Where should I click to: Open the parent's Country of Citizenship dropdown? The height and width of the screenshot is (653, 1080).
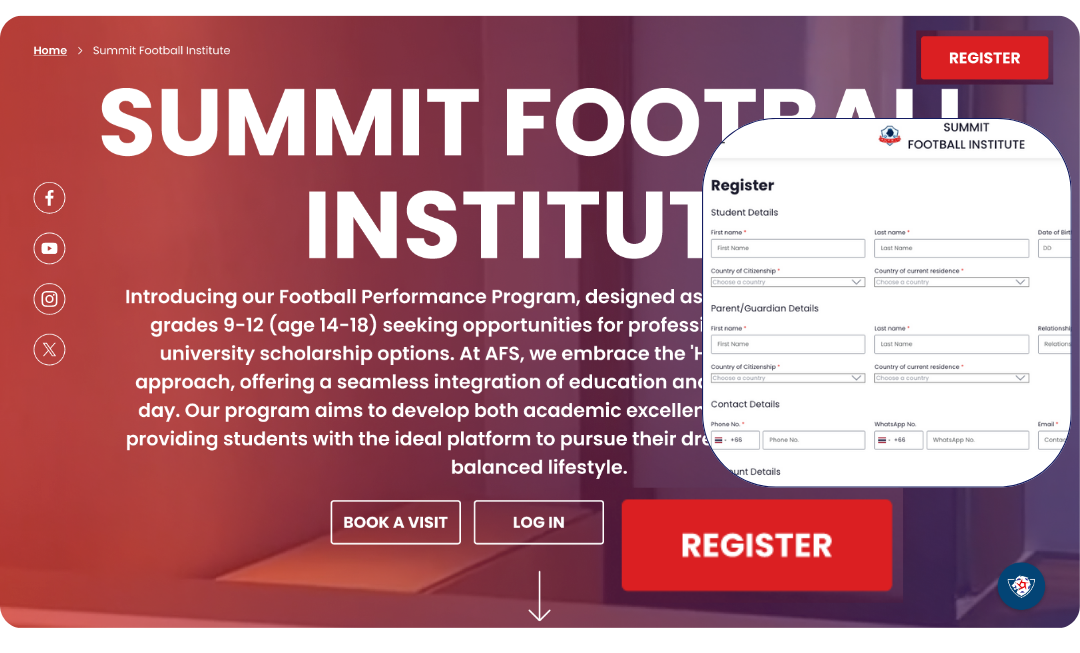(x=788, y=378)
